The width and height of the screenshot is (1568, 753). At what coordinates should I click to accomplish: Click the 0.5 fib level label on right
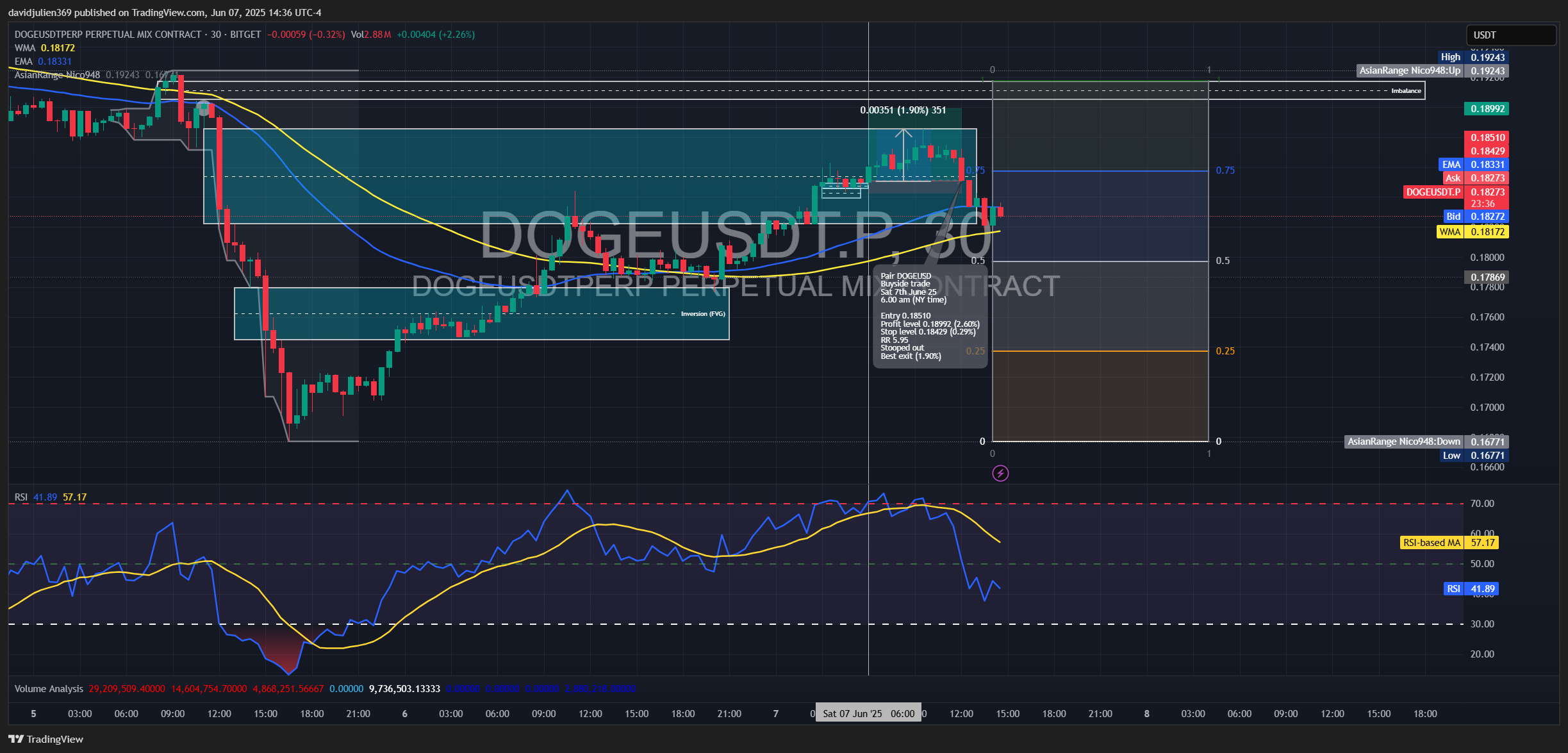point(1223,261)
